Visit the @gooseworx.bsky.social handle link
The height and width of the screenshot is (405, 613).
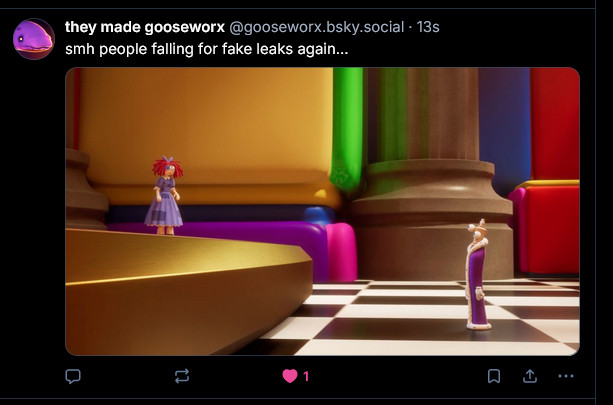pyautogui.click(x=316, y=27)
